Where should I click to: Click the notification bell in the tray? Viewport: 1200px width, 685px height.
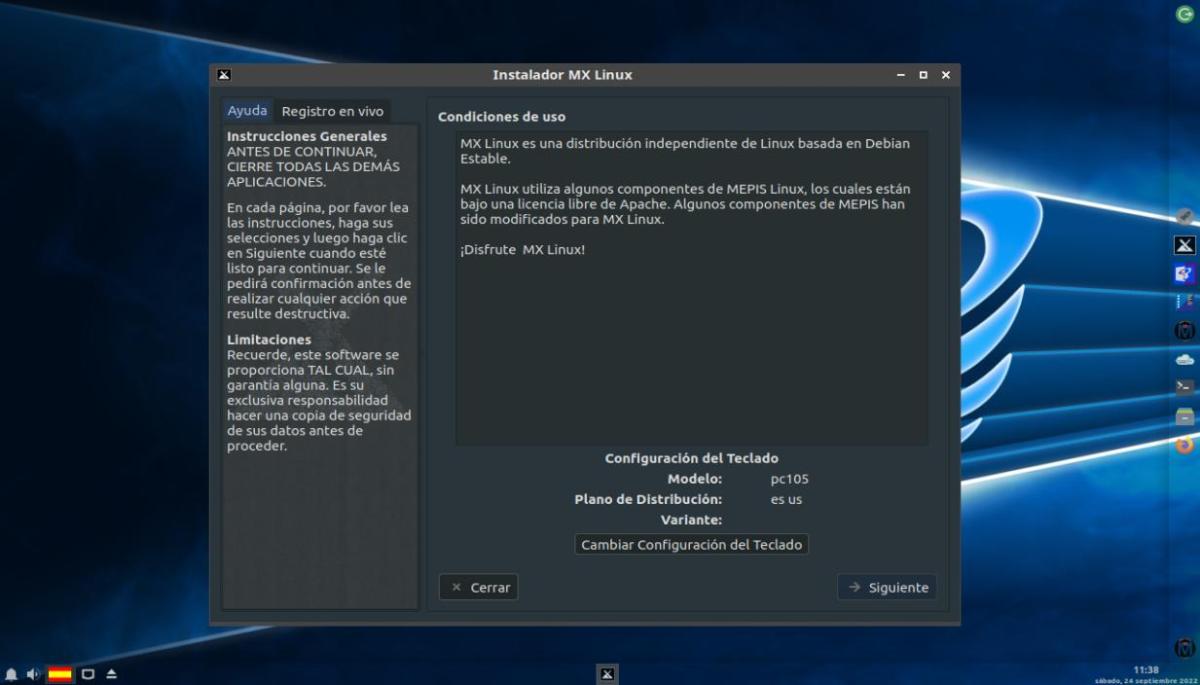(11, 674)
